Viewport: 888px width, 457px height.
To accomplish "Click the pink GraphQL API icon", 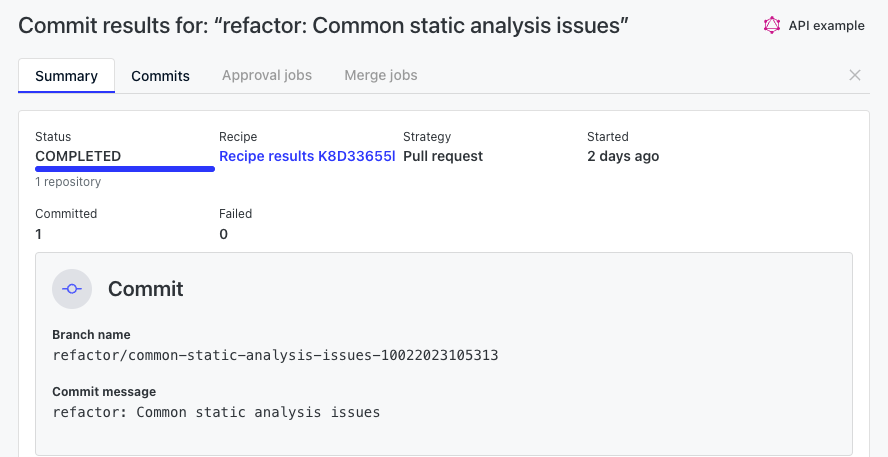I will (x=771, y=25).
